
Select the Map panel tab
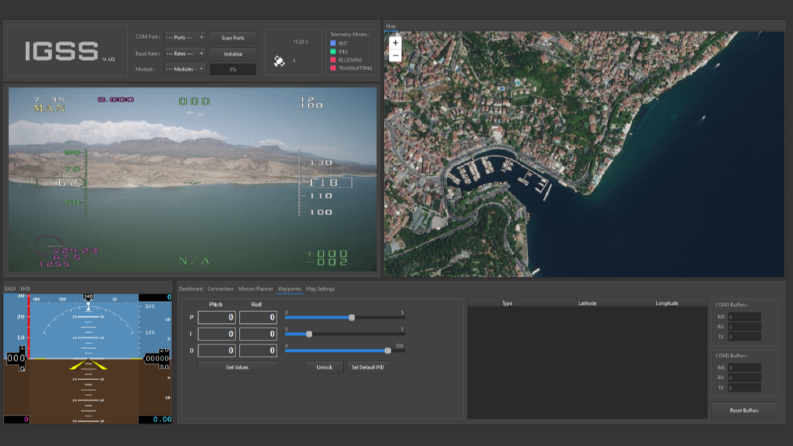[x=391, y=26]
